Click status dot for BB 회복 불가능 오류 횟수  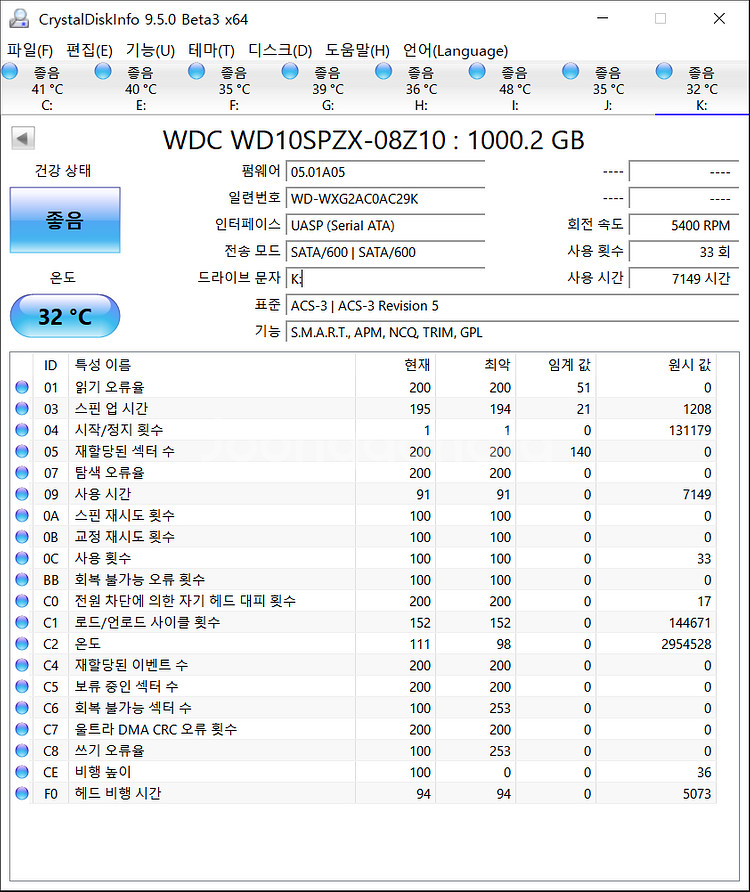[22, 579]
